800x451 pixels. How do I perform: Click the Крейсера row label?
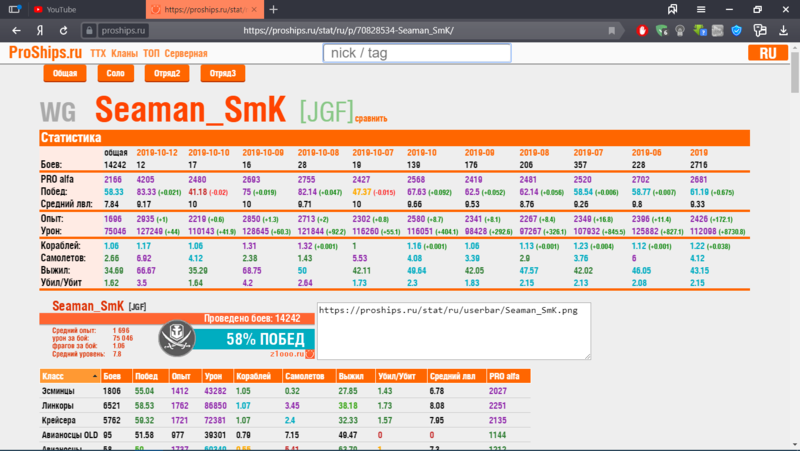[59, 420]
